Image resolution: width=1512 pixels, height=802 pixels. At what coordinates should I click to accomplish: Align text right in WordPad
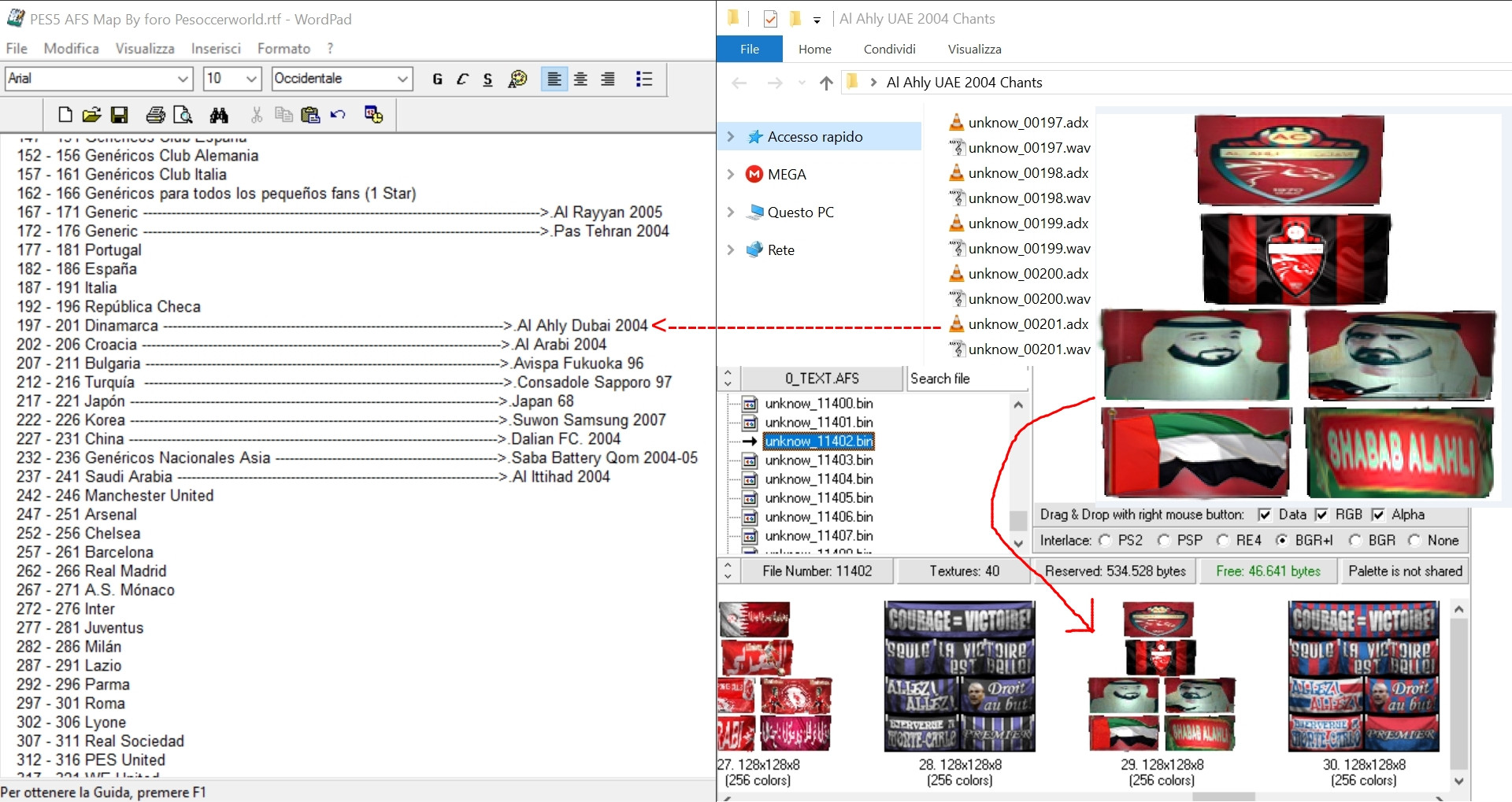[607, 79]
